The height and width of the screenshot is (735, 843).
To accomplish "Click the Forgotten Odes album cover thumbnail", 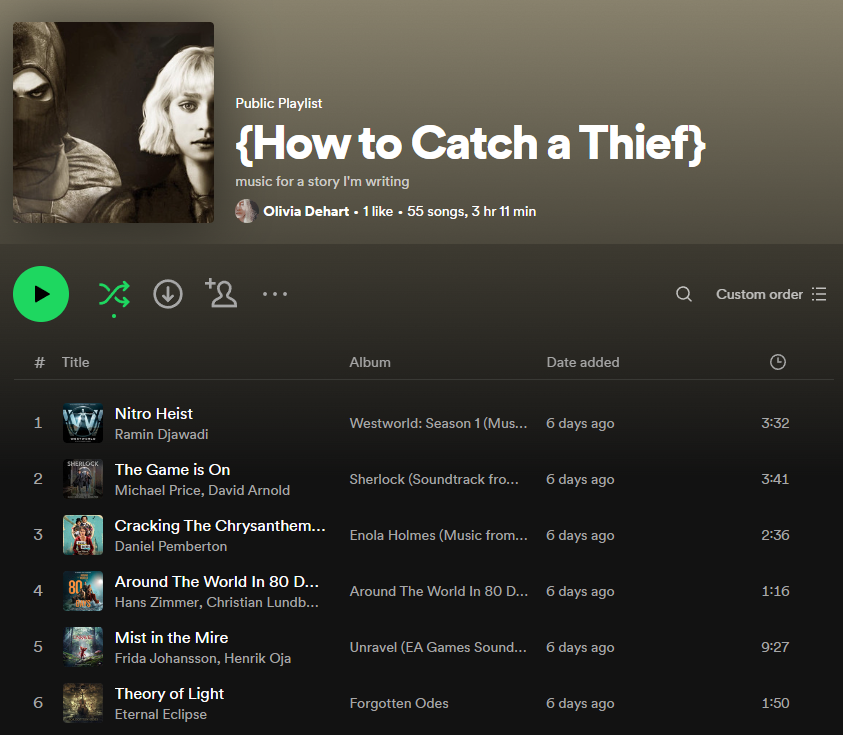I will click(x=83, y=703).
